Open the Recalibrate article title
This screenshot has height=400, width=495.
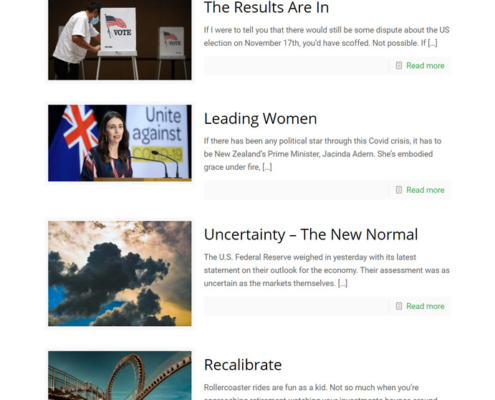click(x=243, y=365)
